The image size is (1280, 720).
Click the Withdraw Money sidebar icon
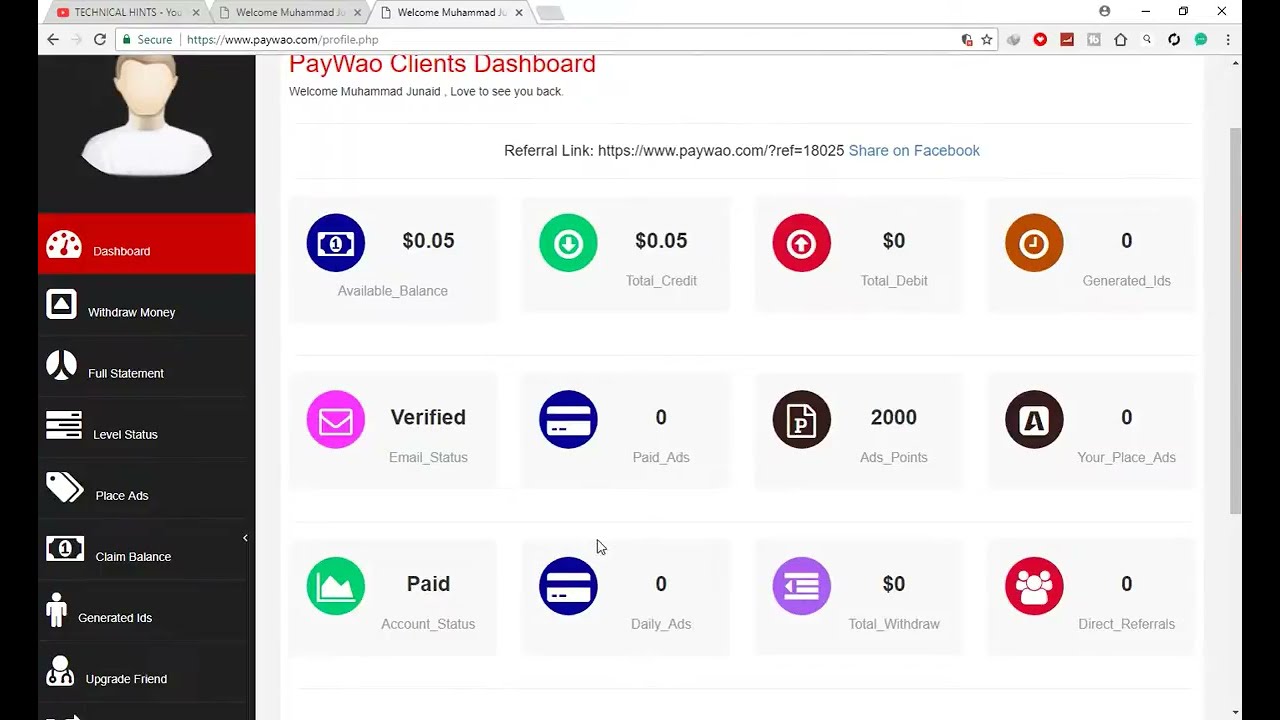(x=61, y=305)
